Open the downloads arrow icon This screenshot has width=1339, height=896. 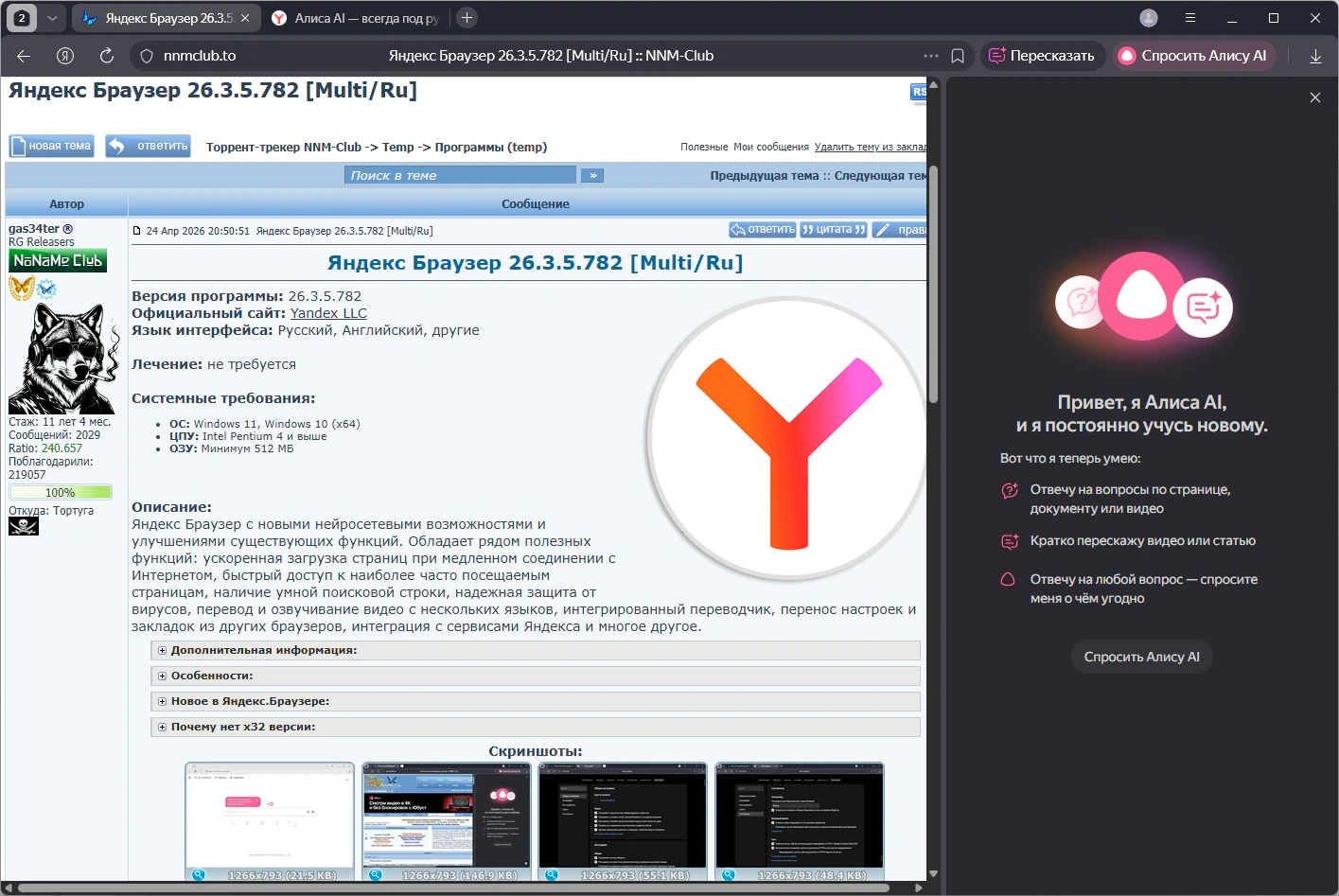coord(1315,56)
